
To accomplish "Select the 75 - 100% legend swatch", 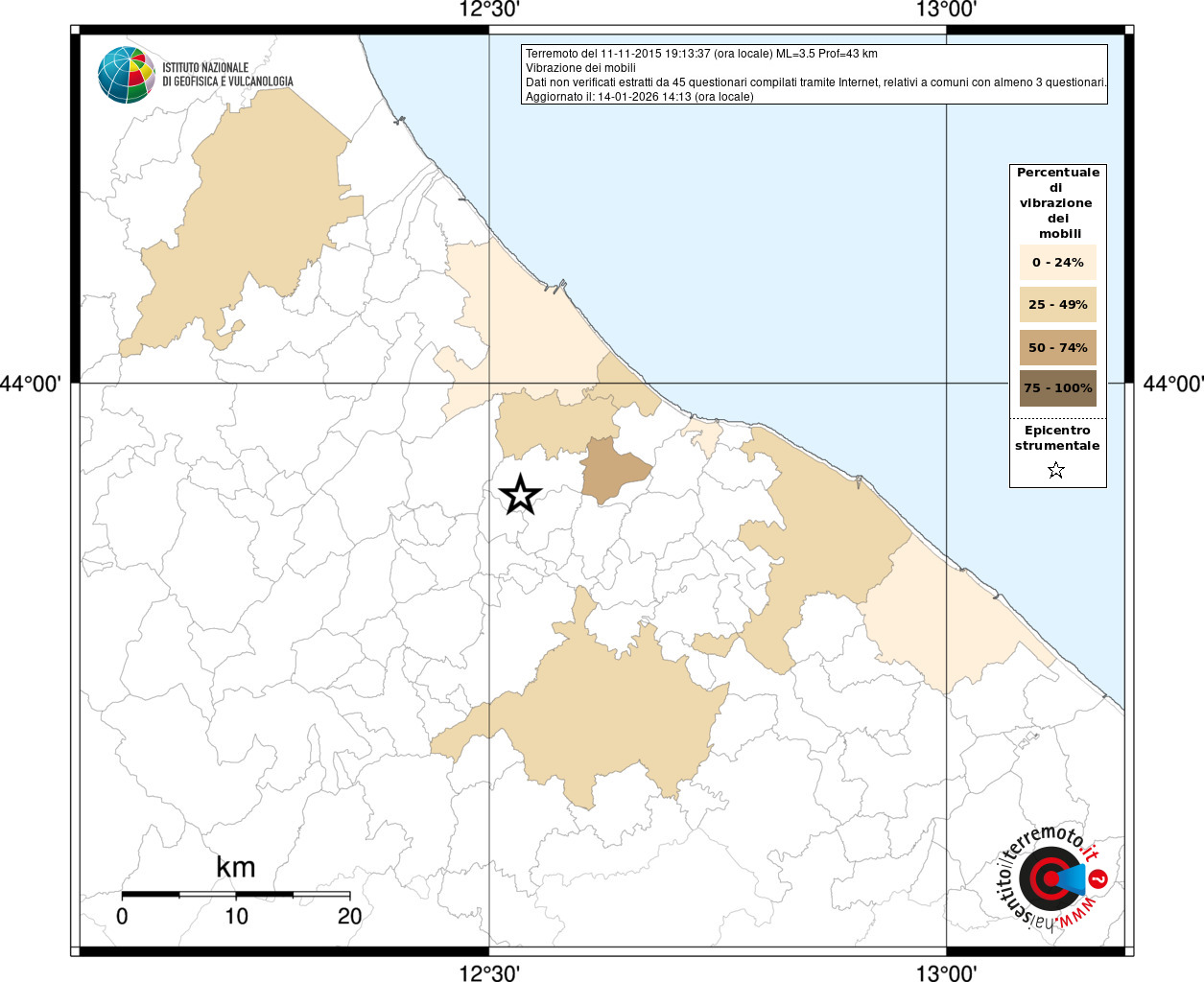I will pyautogui.click(x=1057, y=388).
